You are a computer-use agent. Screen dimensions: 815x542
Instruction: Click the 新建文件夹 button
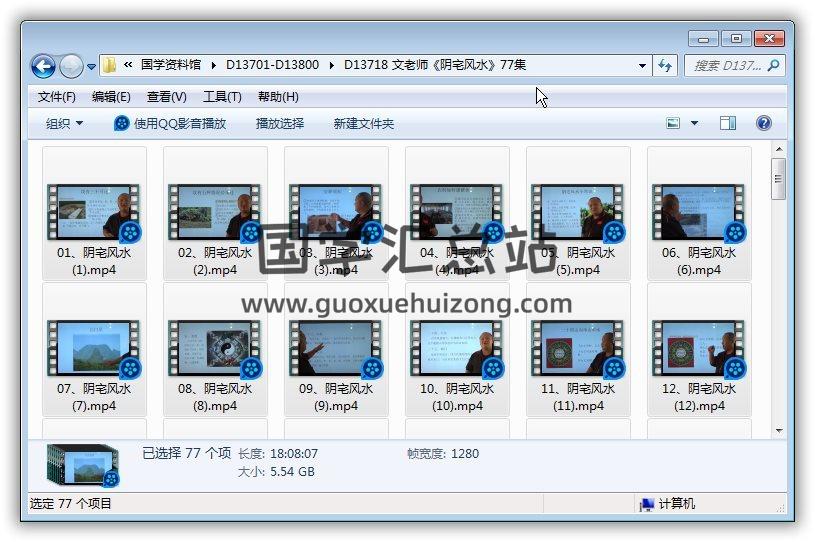pos(364,123)
